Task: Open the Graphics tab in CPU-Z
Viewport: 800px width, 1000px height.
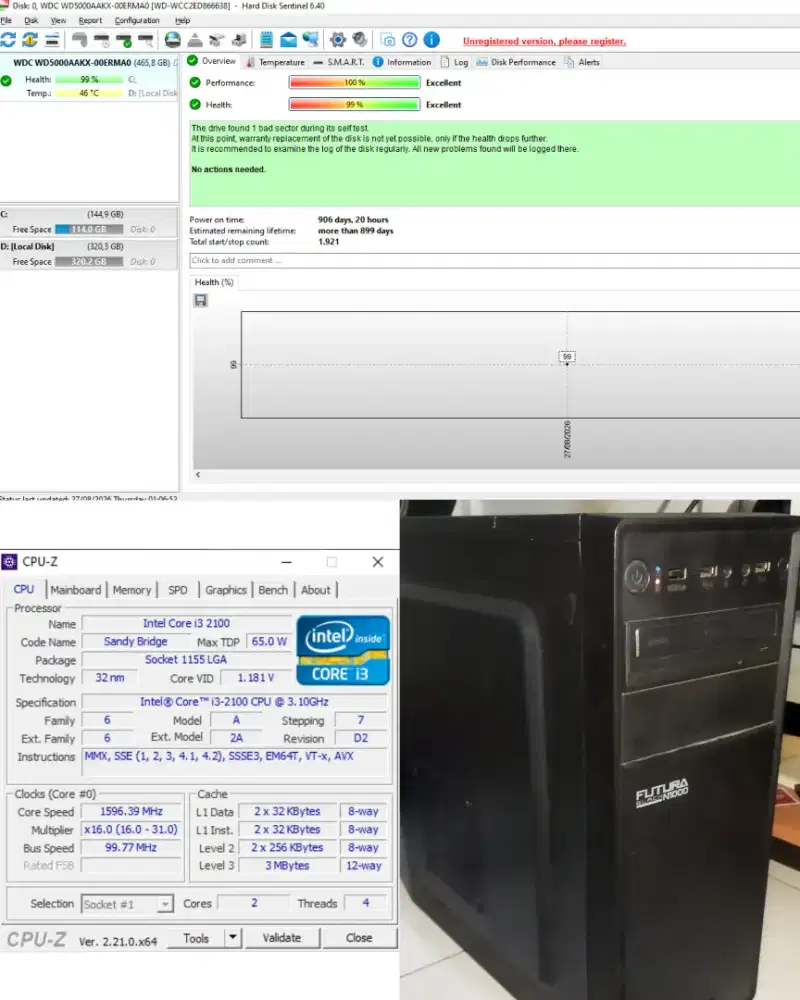Action: 226,590
